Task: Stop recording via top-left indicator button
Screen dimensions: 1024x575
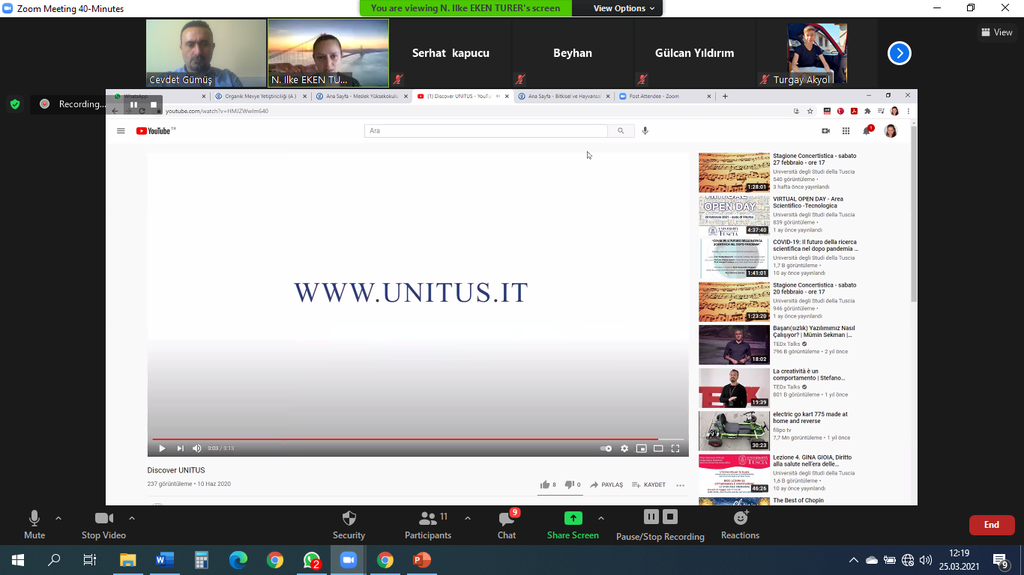Action: pos(153,105)
